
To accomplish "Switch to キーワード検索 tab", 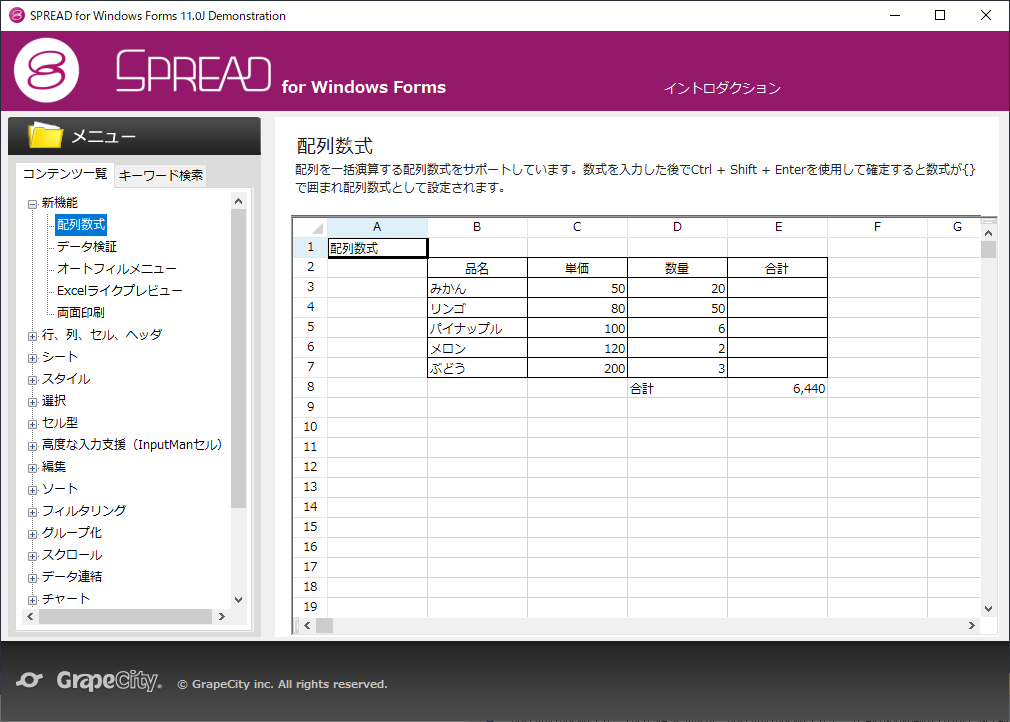I will coord(161,175).
